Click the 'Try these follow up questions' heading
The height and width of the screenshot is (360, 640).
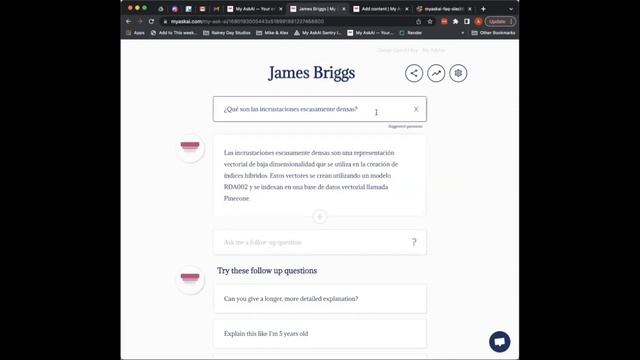coord(267,271)
